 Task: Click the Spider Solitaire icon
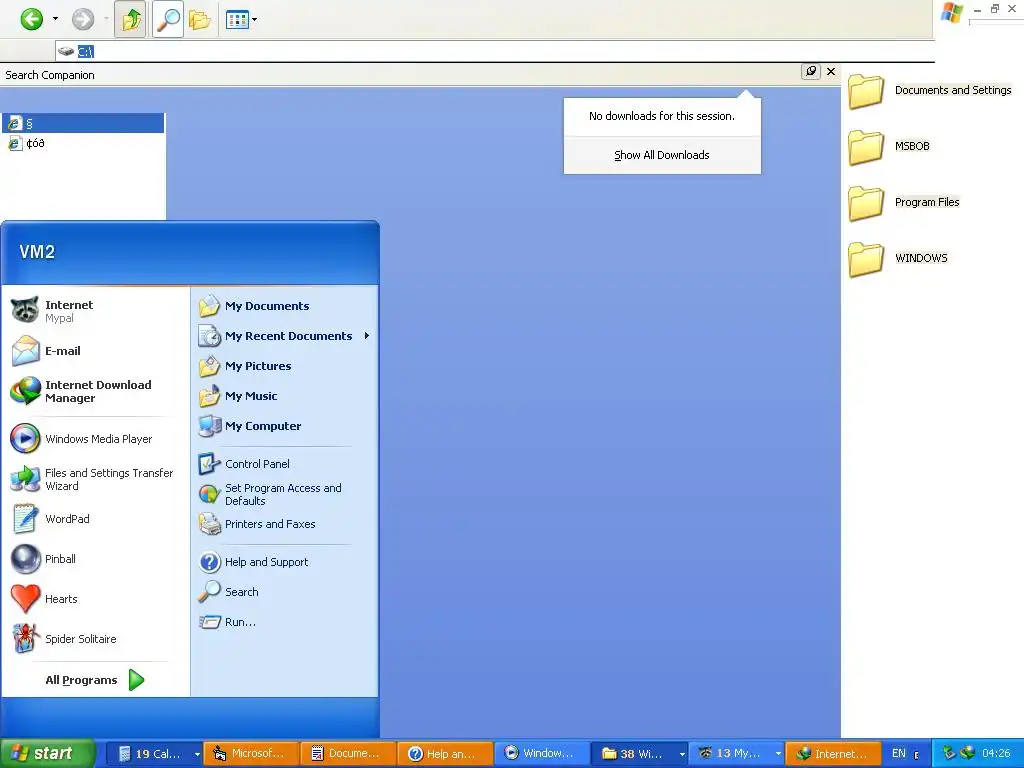[x=26, y=639]
